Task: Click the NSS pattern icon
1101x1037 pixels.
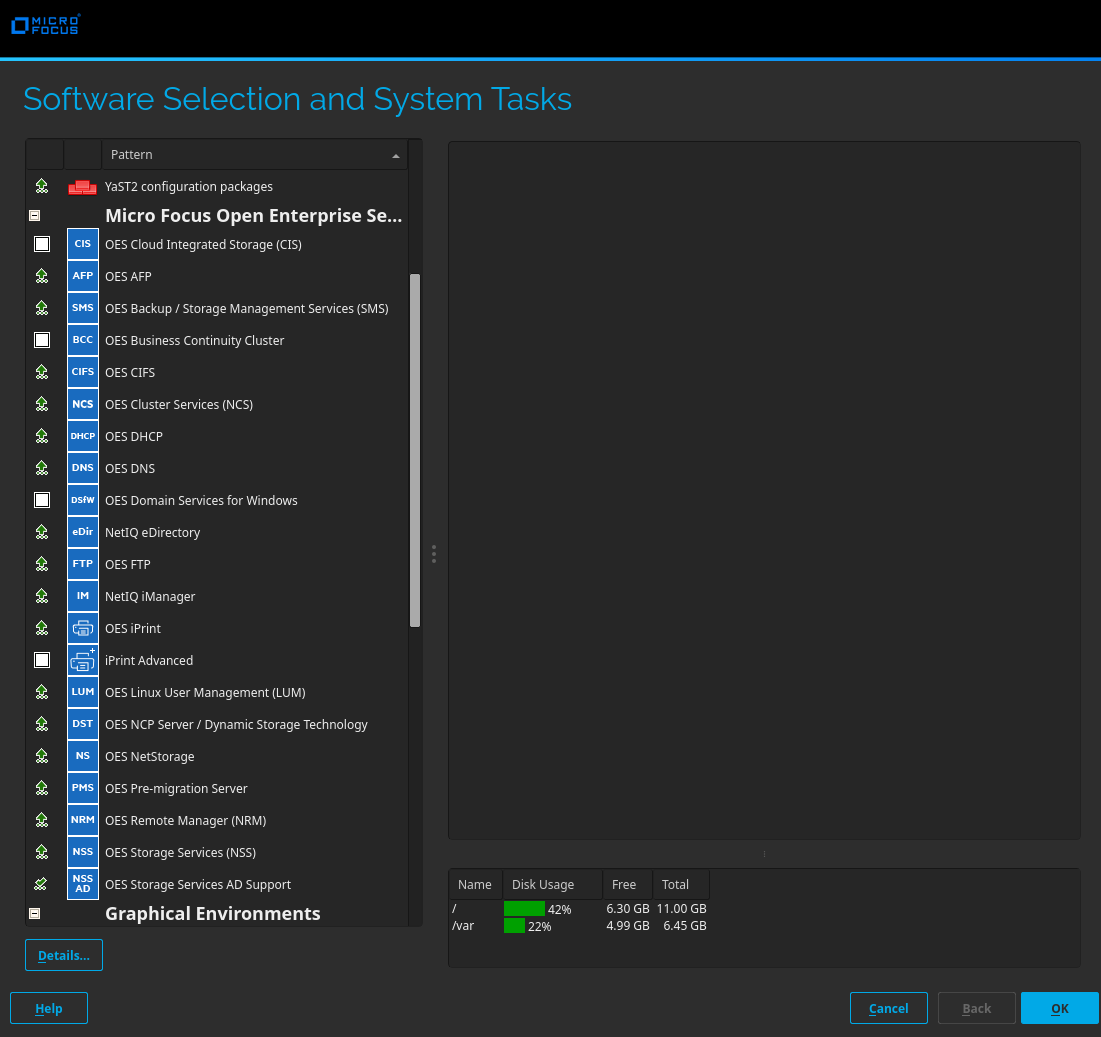Action: point(83,852)
